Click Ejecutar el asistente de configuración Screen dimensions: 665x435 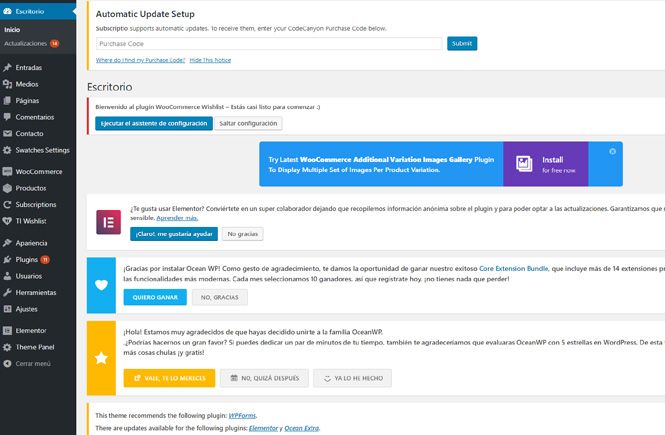pyautogui.click(x=154, y=123)
